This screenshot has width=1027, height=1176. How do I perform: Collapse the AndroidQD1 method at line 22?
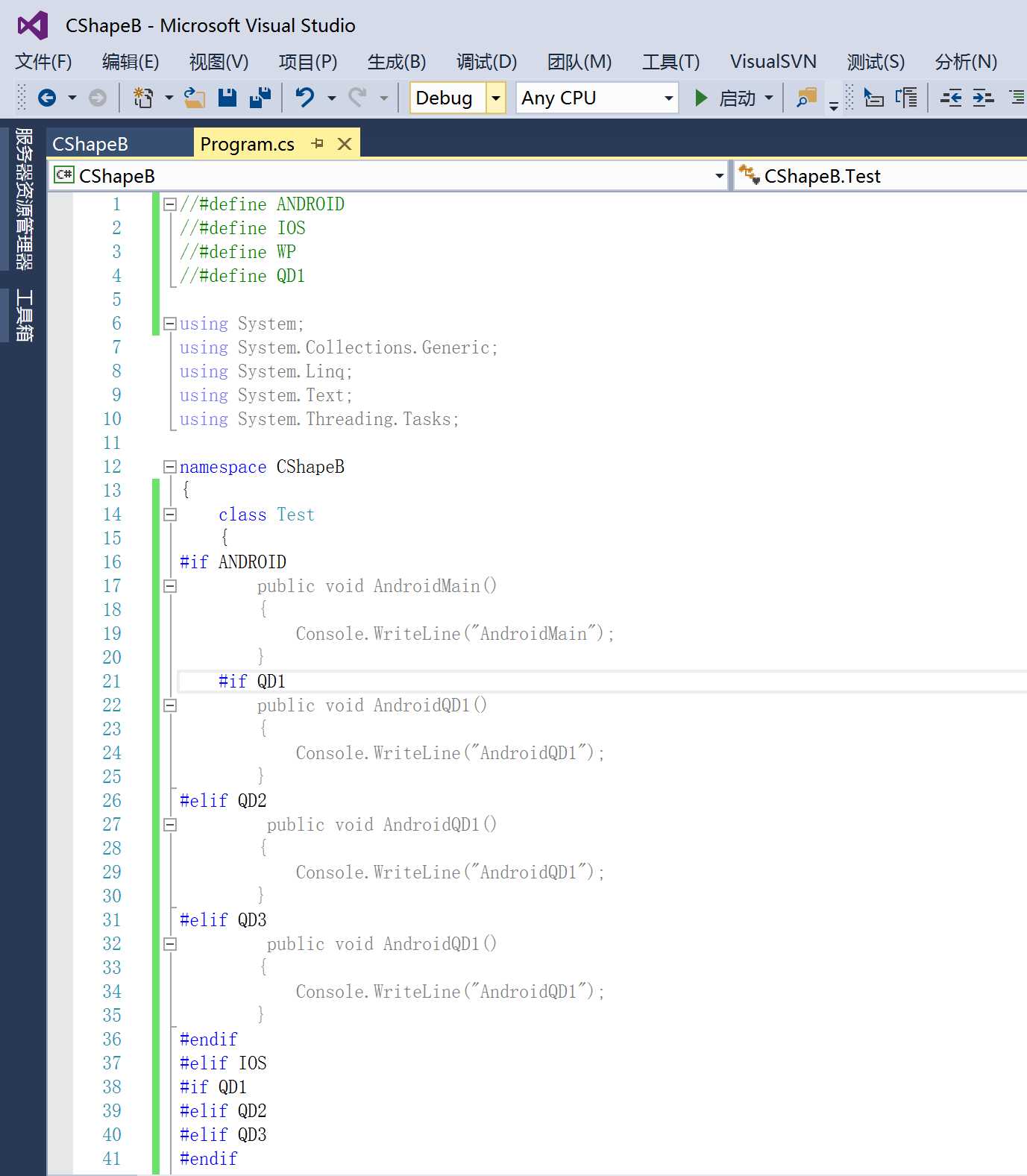(x=170, y=705)
